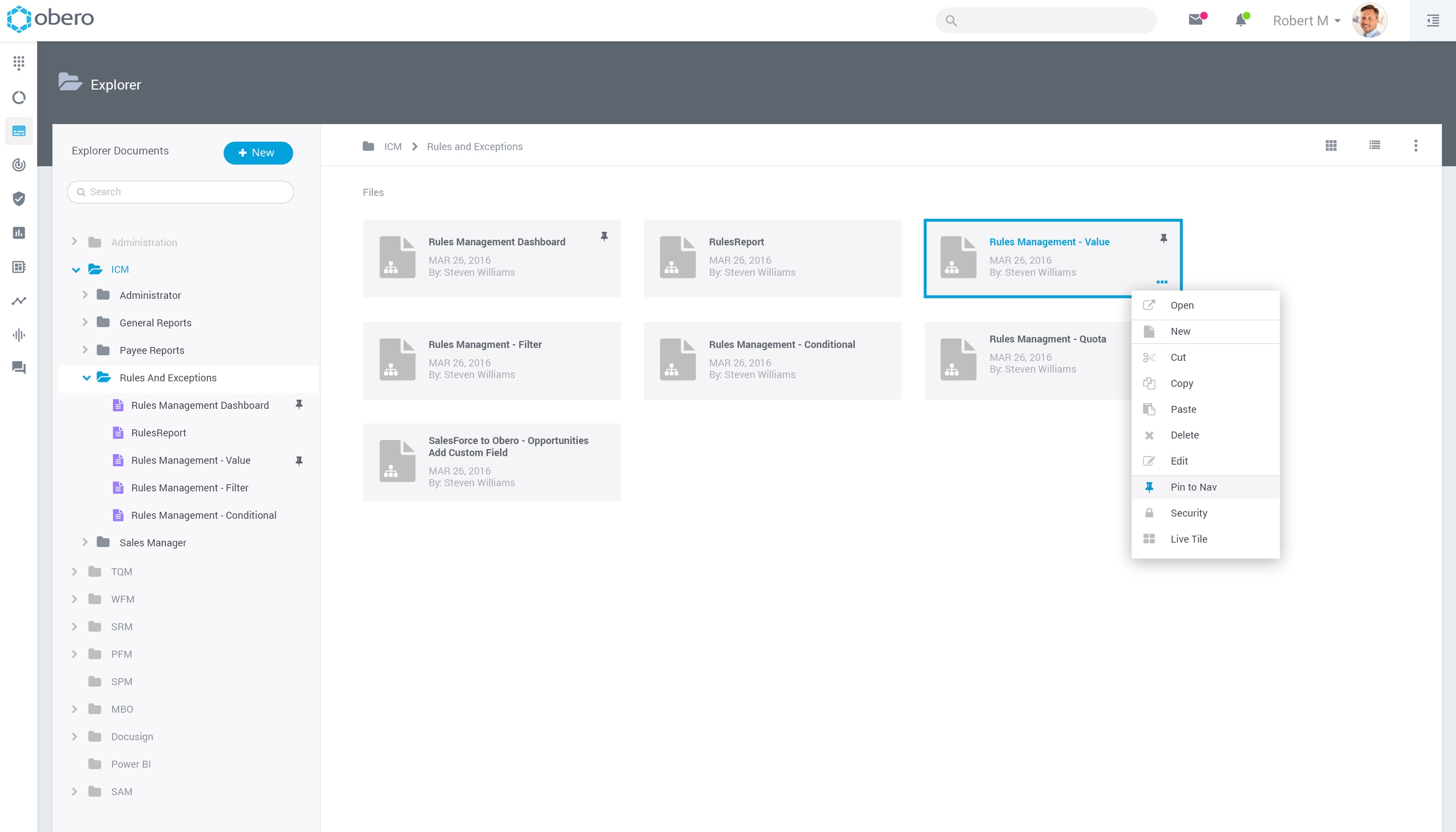Collapse the Rules And Exceptions folder

pos(87,378)
